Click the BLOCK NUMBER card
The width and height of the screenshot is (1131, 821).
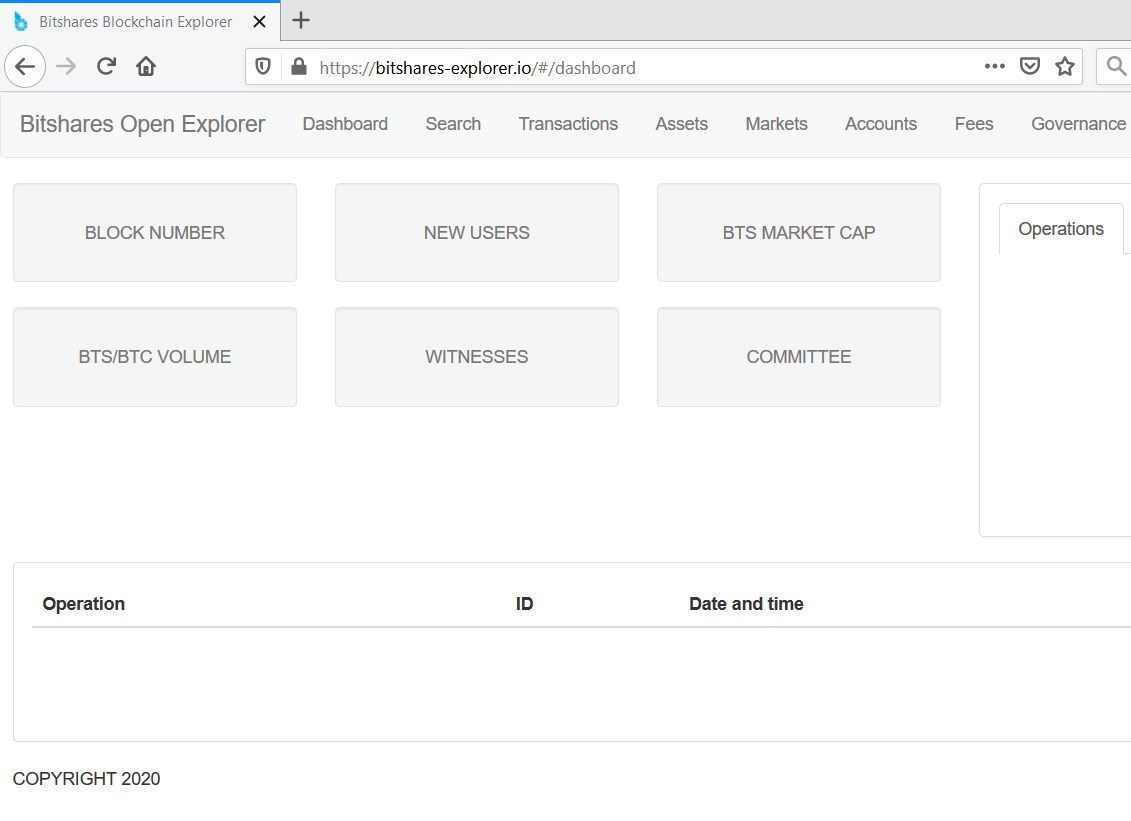pos(155,232)
